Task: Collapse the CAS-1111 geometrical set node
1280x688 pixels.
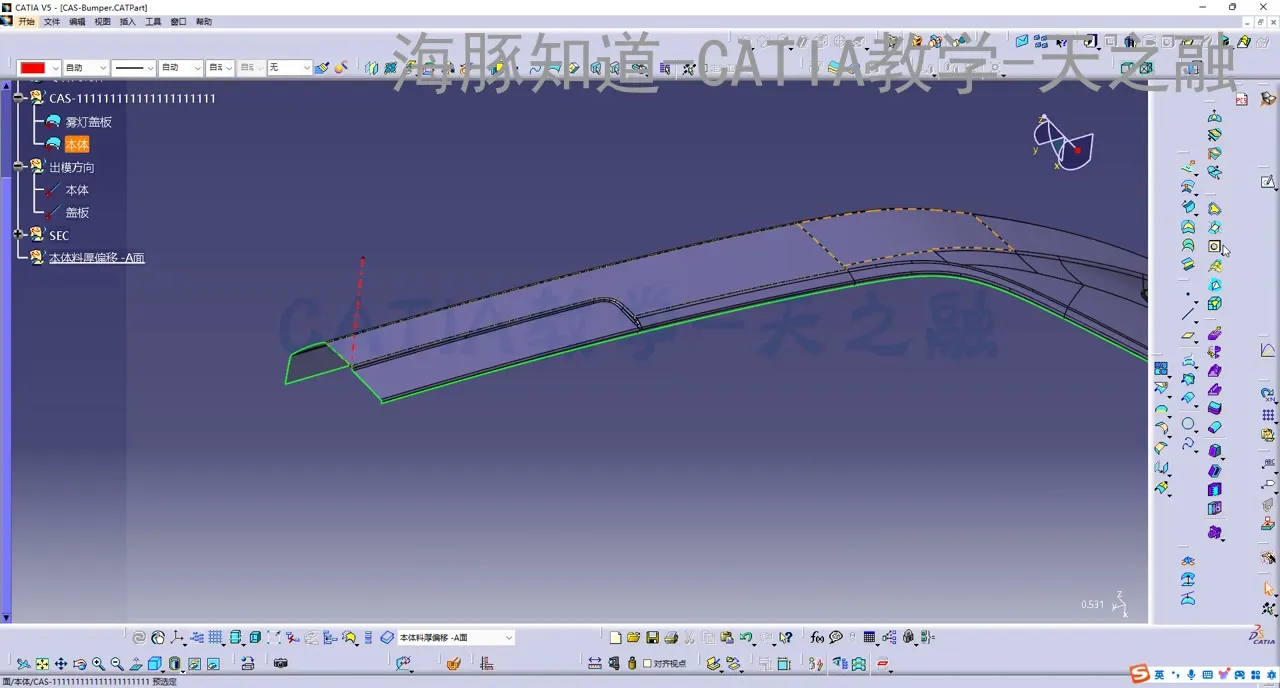Action: (x=19, y=98)
